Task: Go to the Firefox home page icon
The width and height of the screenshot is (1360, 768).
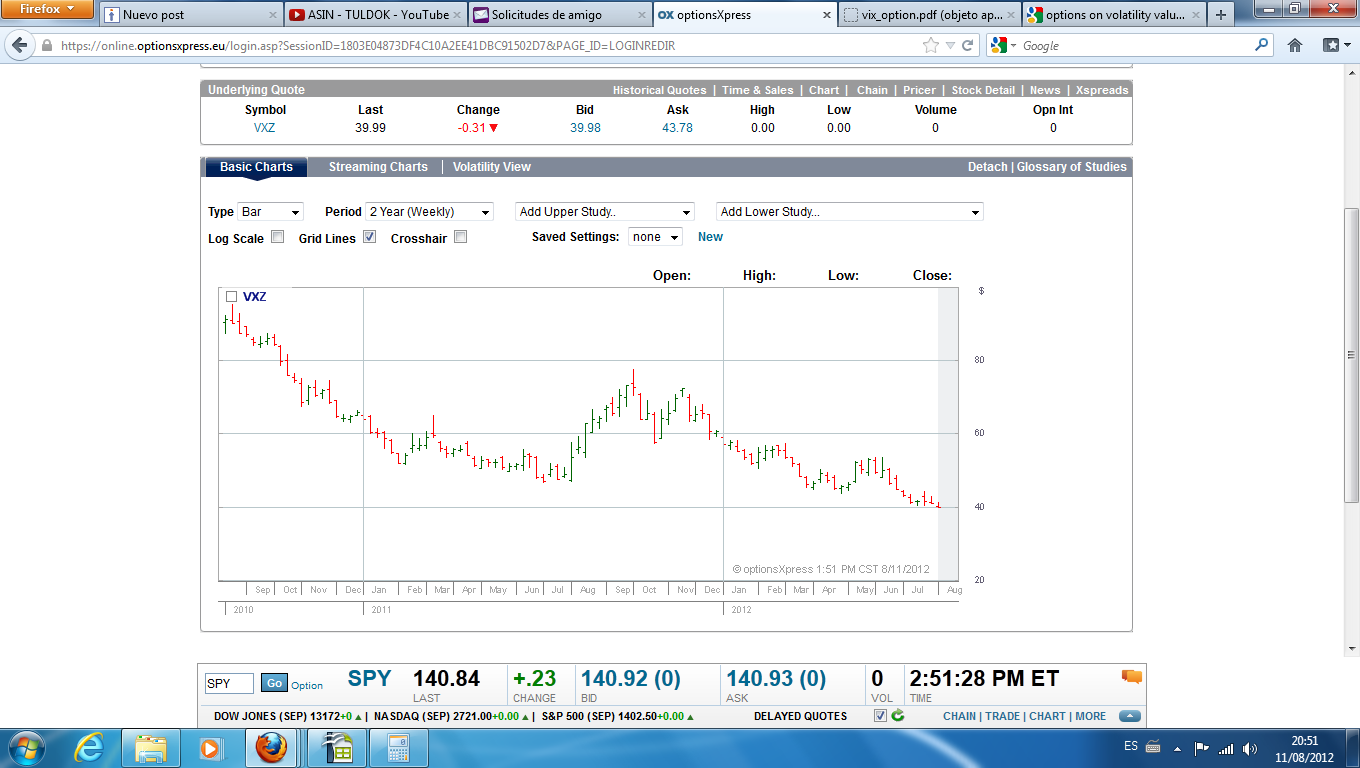Action: click(1295, 45)
